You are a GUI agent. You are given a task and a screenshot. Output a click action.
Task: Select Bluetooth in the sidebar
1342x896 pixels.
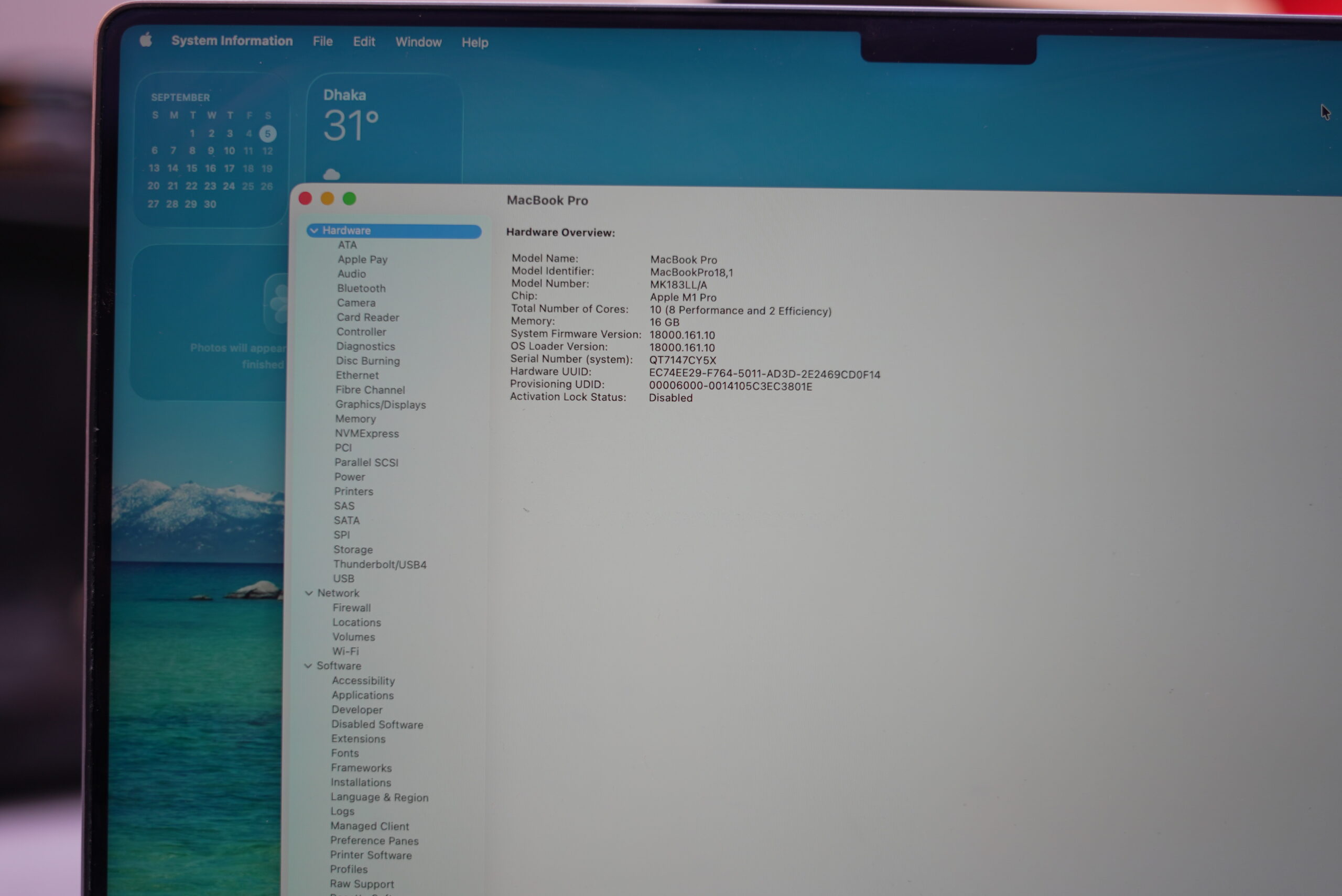361,289
